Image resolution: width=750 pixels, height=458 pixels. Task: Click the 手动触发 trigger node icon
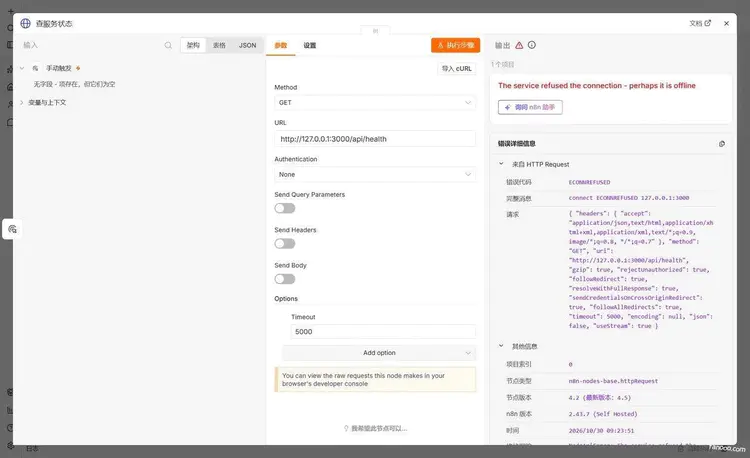(35, 68)
